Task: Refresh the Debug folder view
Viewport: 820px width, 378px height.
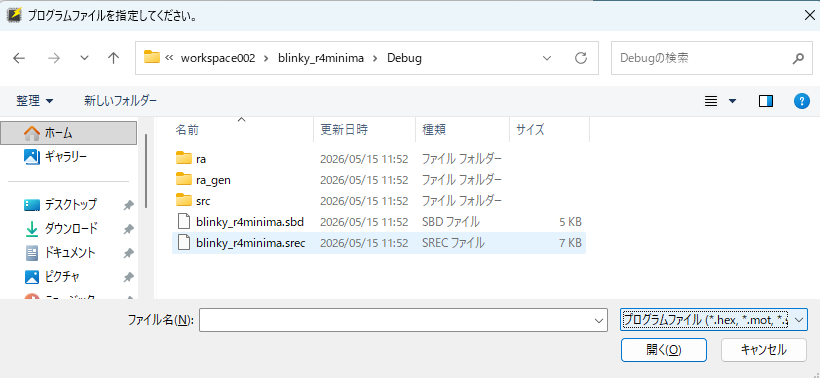Action: point(580,58)
